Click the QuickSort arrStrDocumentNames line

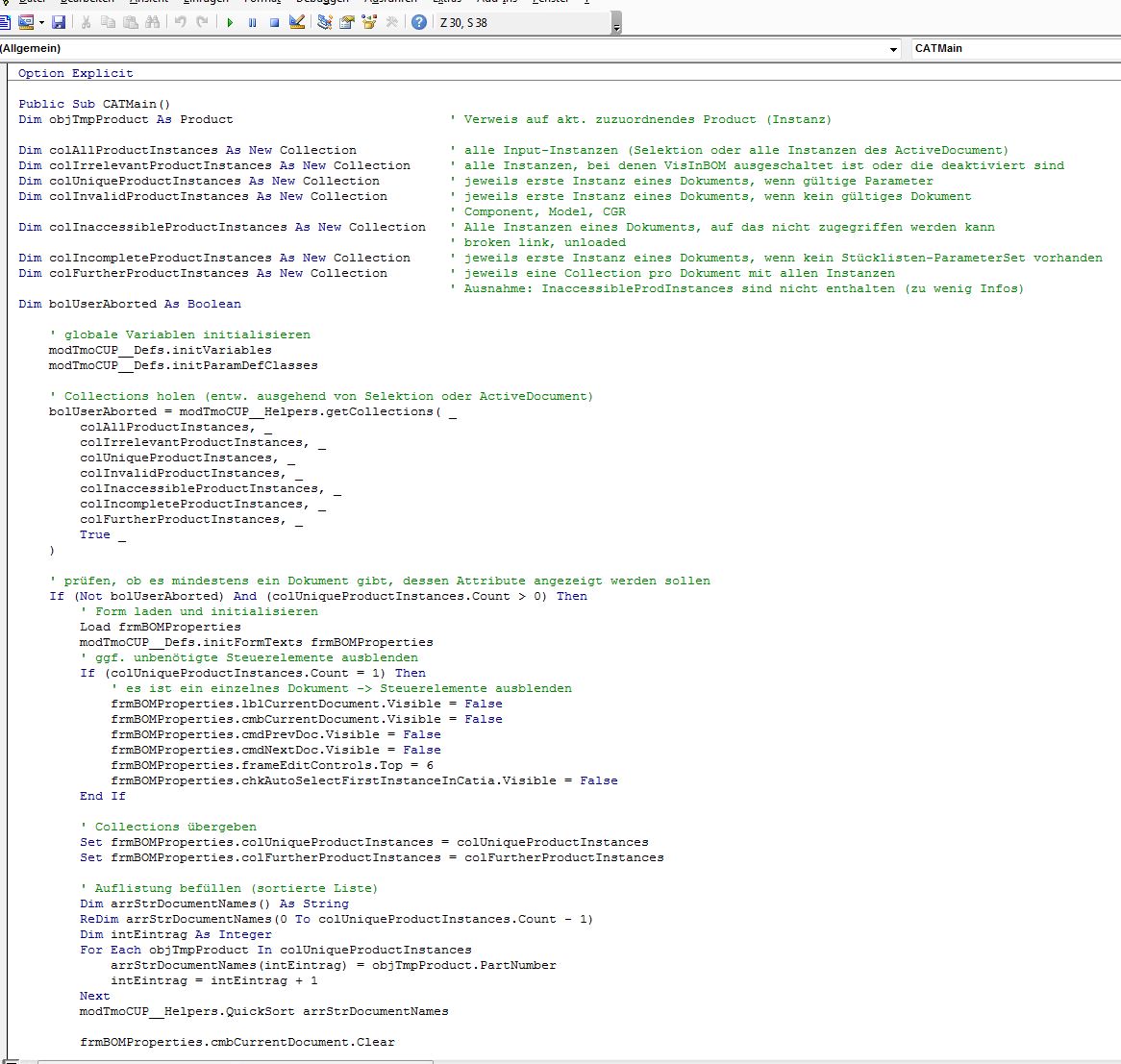point(264,1011)
